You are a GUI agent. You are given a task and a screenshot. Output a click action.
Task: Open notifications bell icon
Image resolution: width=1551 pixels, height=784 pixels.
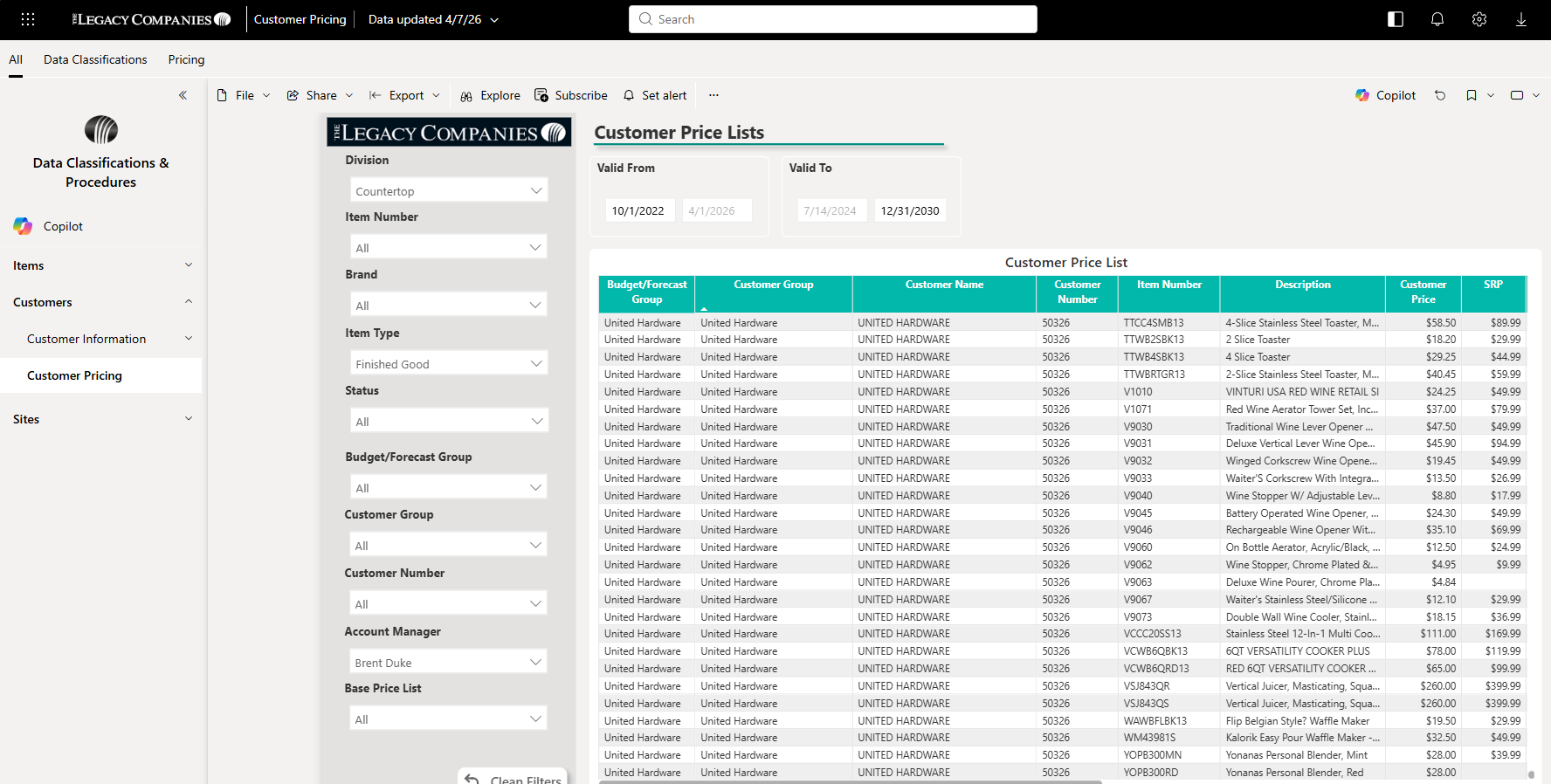click(1437, 19)
